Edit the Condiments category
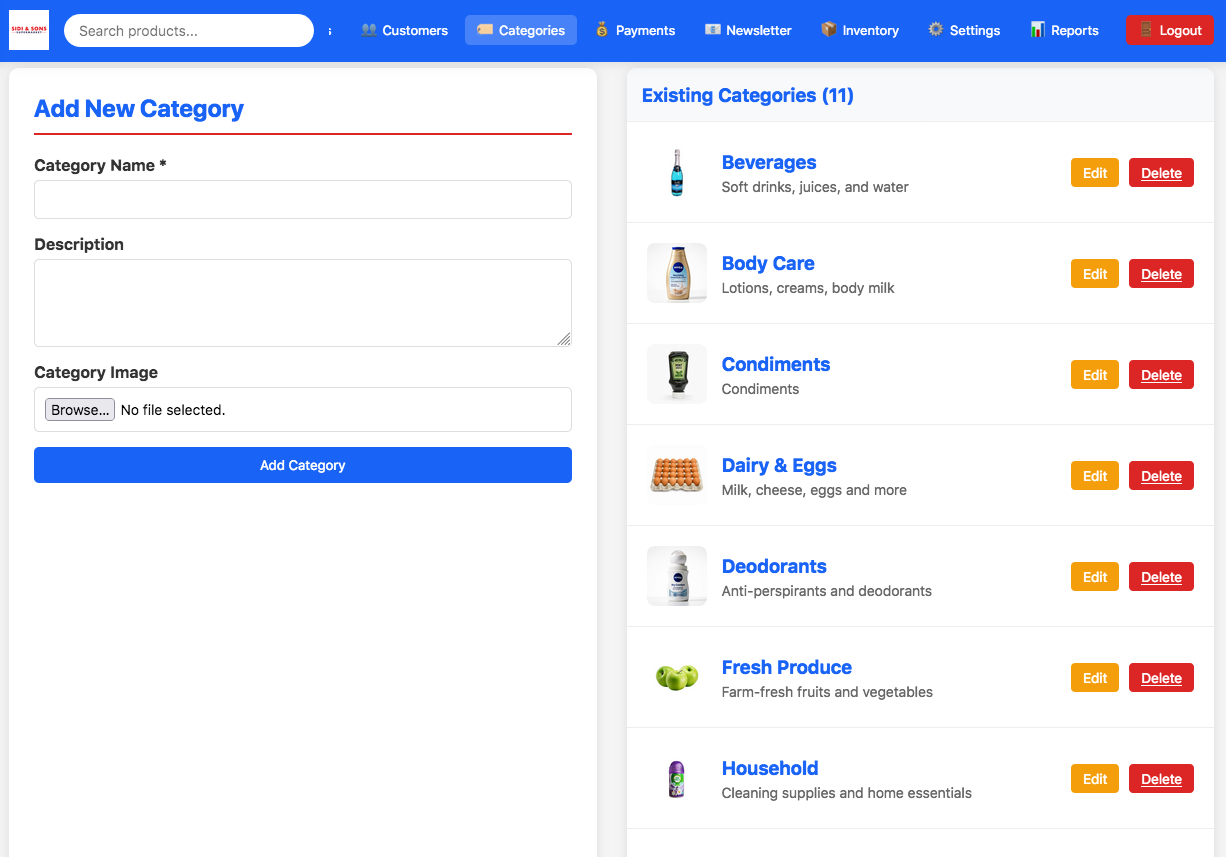Screen dimensions: 1226x857 tap(1095, 375)
